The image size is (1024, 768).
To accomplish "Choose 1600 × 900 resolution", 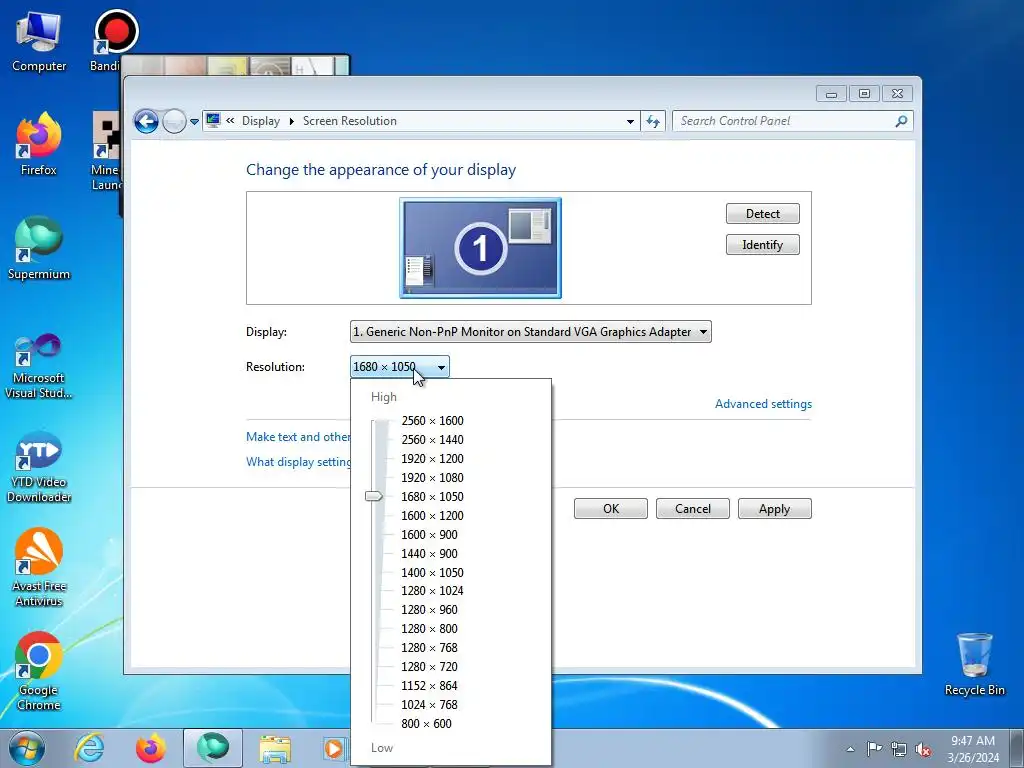I will tap(429, 534).
